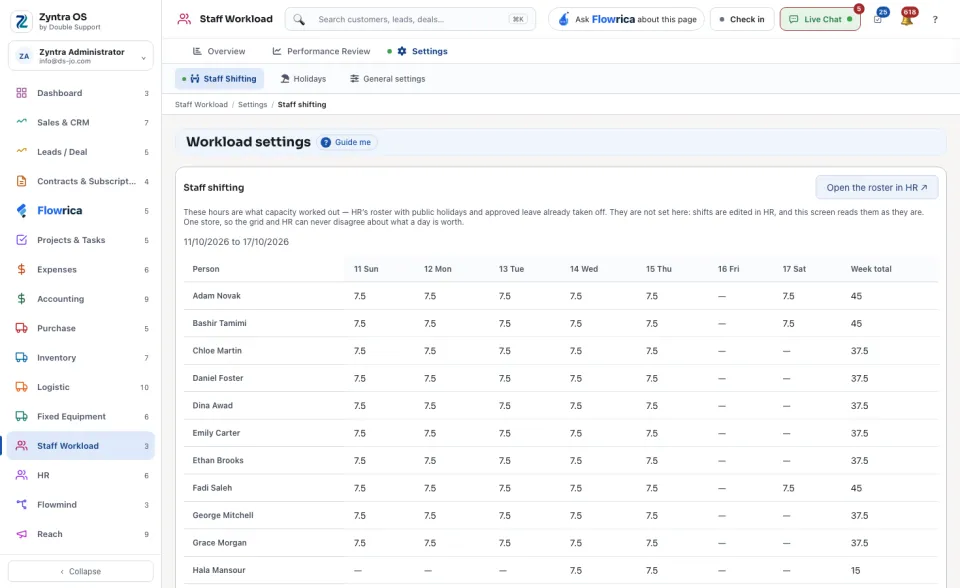This screenshot has height=588, width=960.
Task: Click the Zyntra OS logo icon
Action: [x=21, y=21]
